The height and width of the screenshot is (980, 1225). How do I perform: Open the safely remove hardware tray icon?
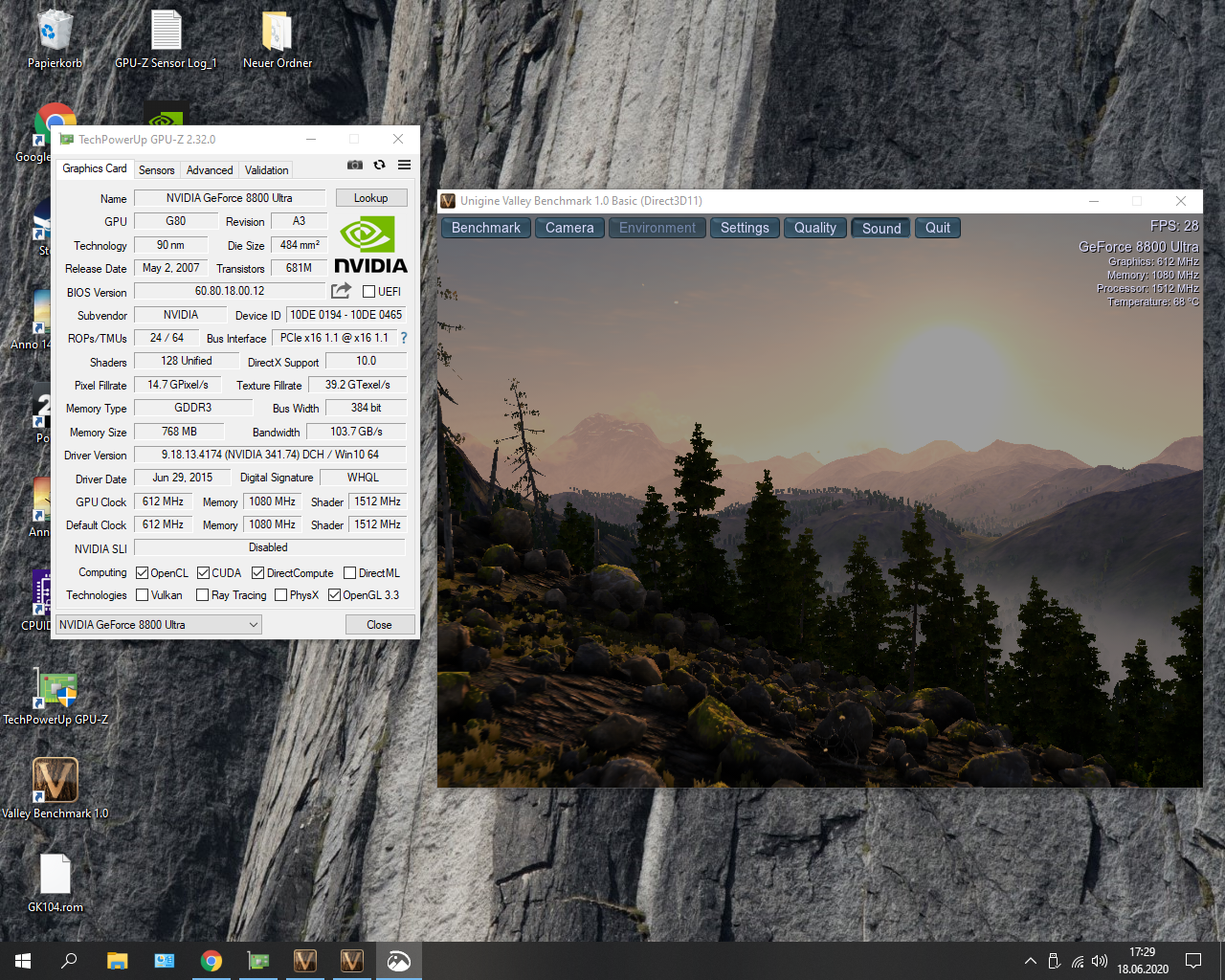click(1054, 961)
